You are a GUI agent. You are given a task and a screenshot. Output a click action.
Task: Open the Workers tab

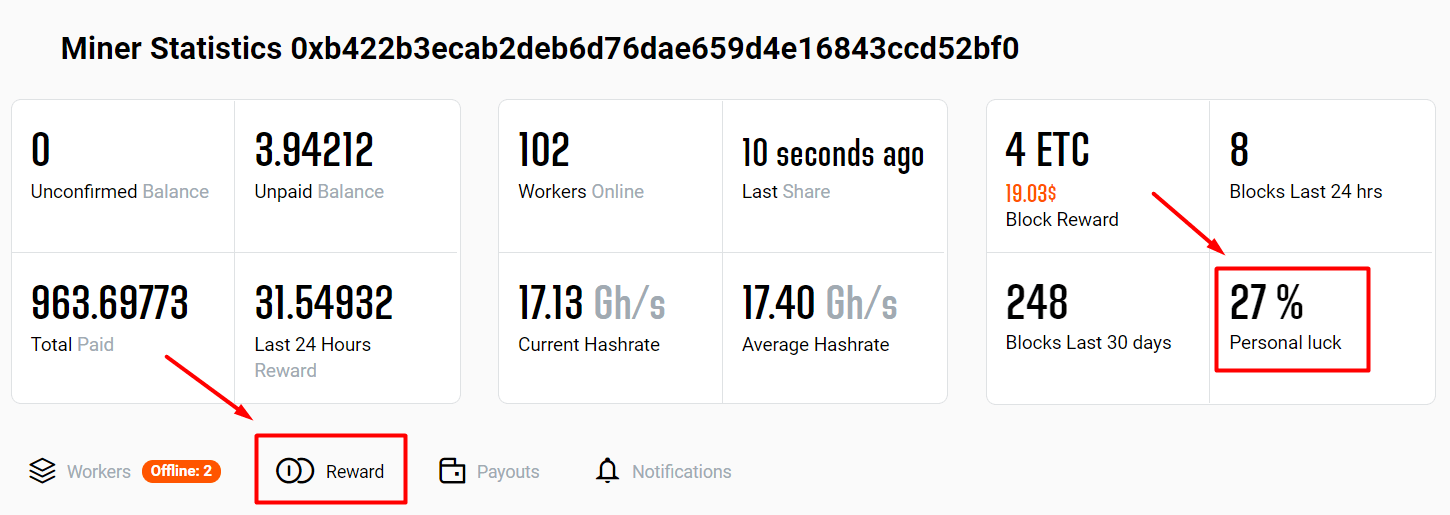98,472
